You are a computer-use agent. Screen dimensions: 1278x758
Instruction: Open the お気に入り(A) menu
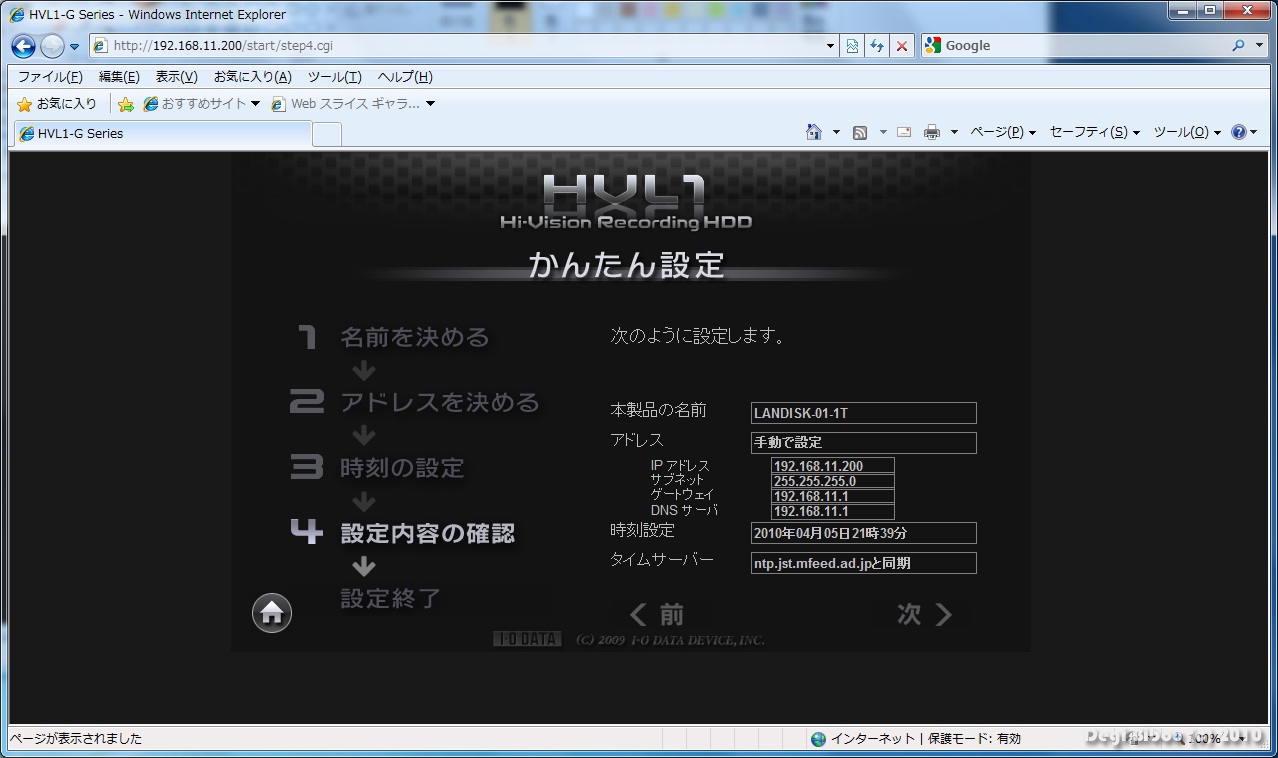(x=252, y=77)
